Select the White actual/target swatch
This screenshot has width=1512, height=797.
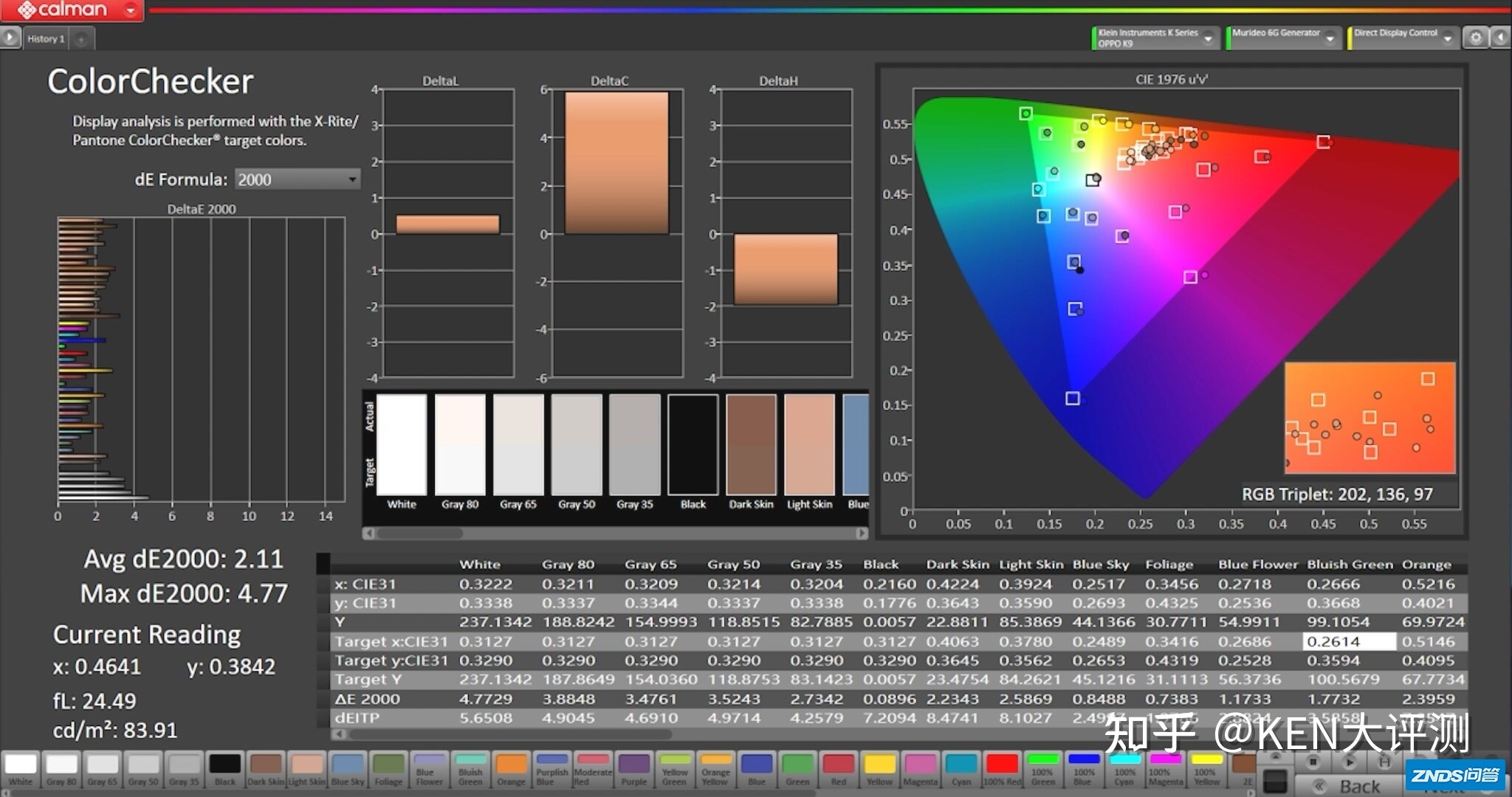[402, 444]
